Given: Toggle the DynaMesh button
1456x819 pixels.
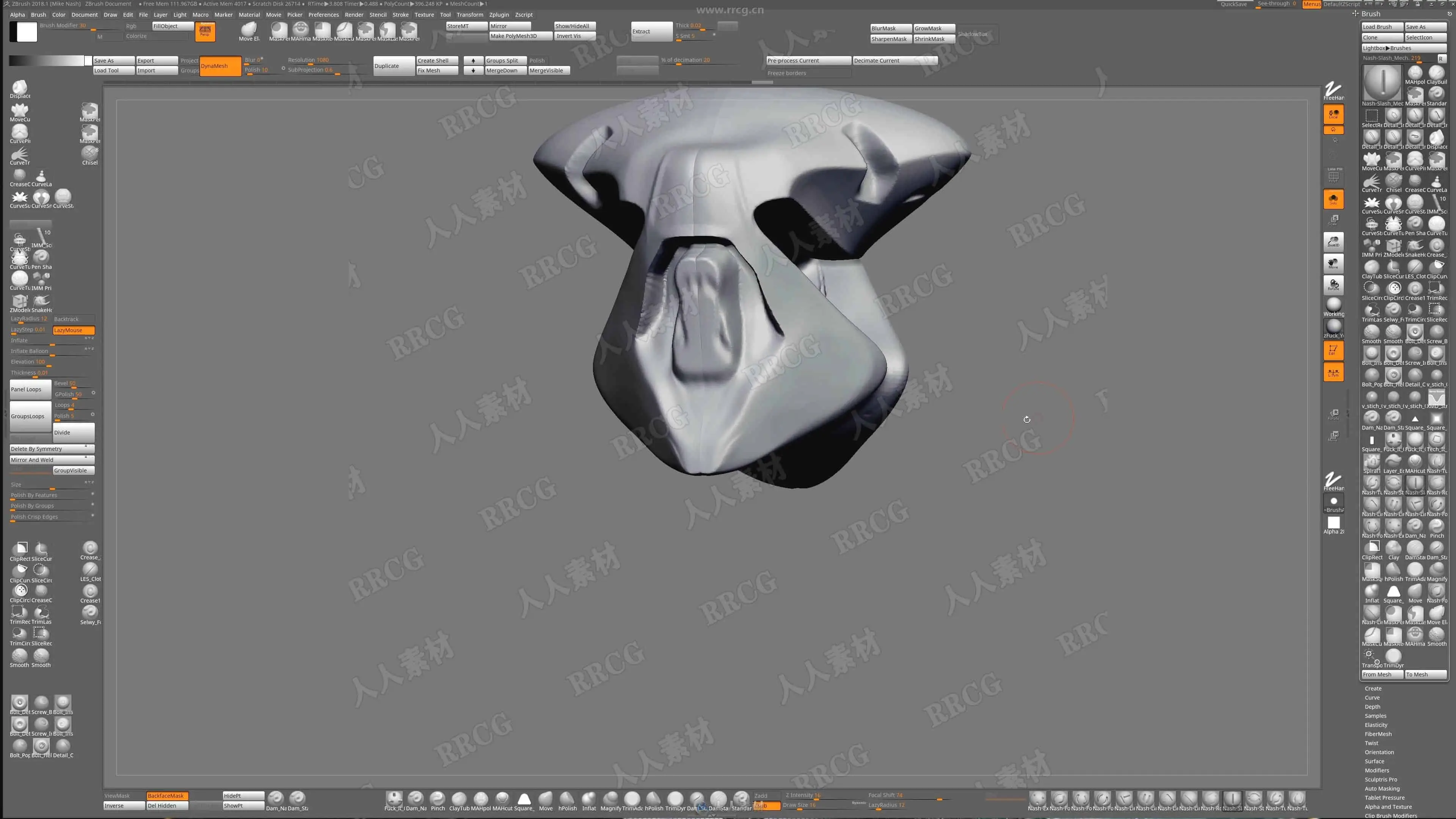Looking at the screenshot, I should [x=220, y=66].
